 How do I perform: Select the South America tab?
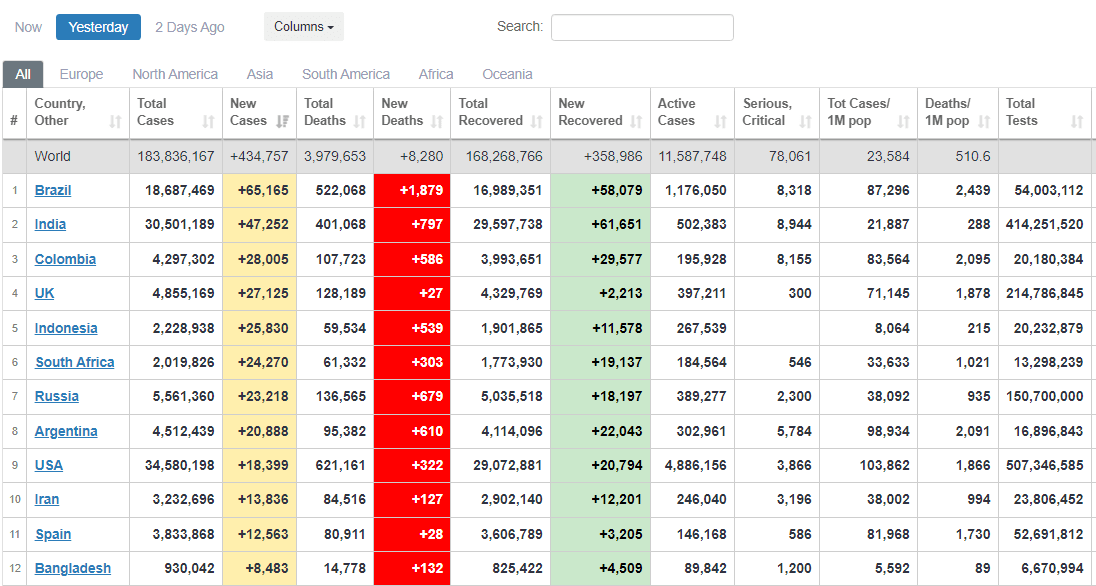tap(346, 74)
